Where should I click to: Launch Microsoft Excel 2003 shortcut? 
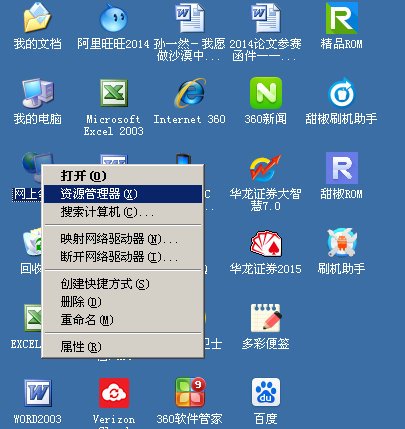114,93
